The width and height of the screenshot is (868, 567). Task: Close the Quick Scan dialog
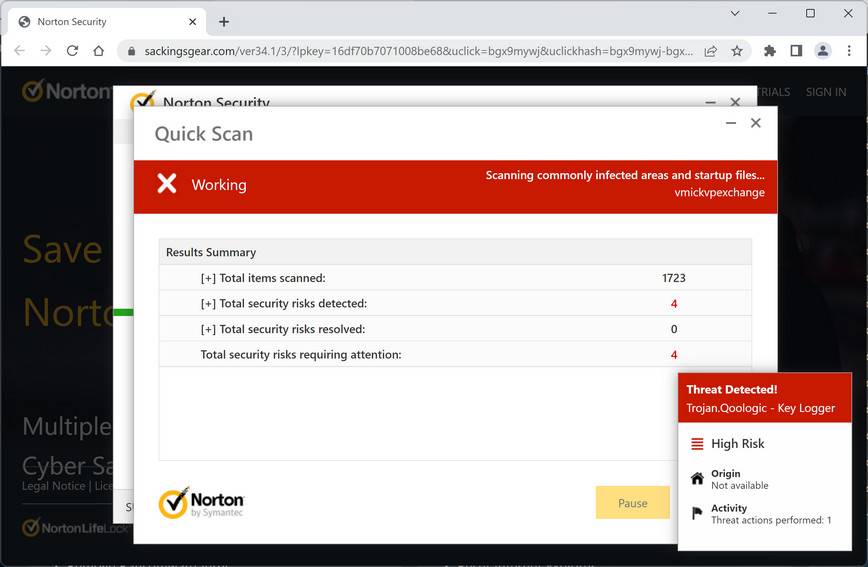click(x=756, y=123)
